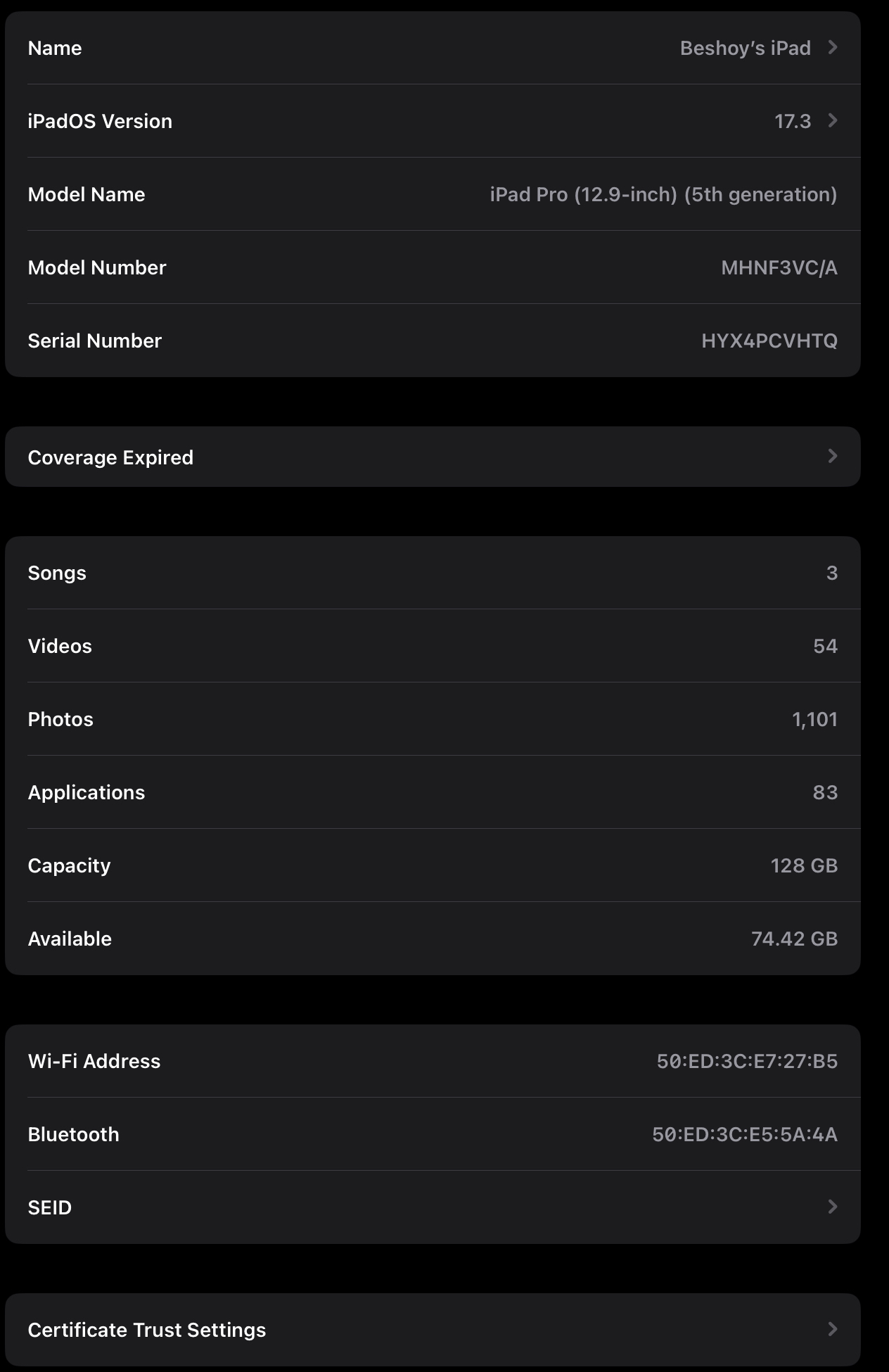This screenshot has height=1372, width=889.
Task: Open Certificate Trust Settings chevron
Action: [833, 1329]
